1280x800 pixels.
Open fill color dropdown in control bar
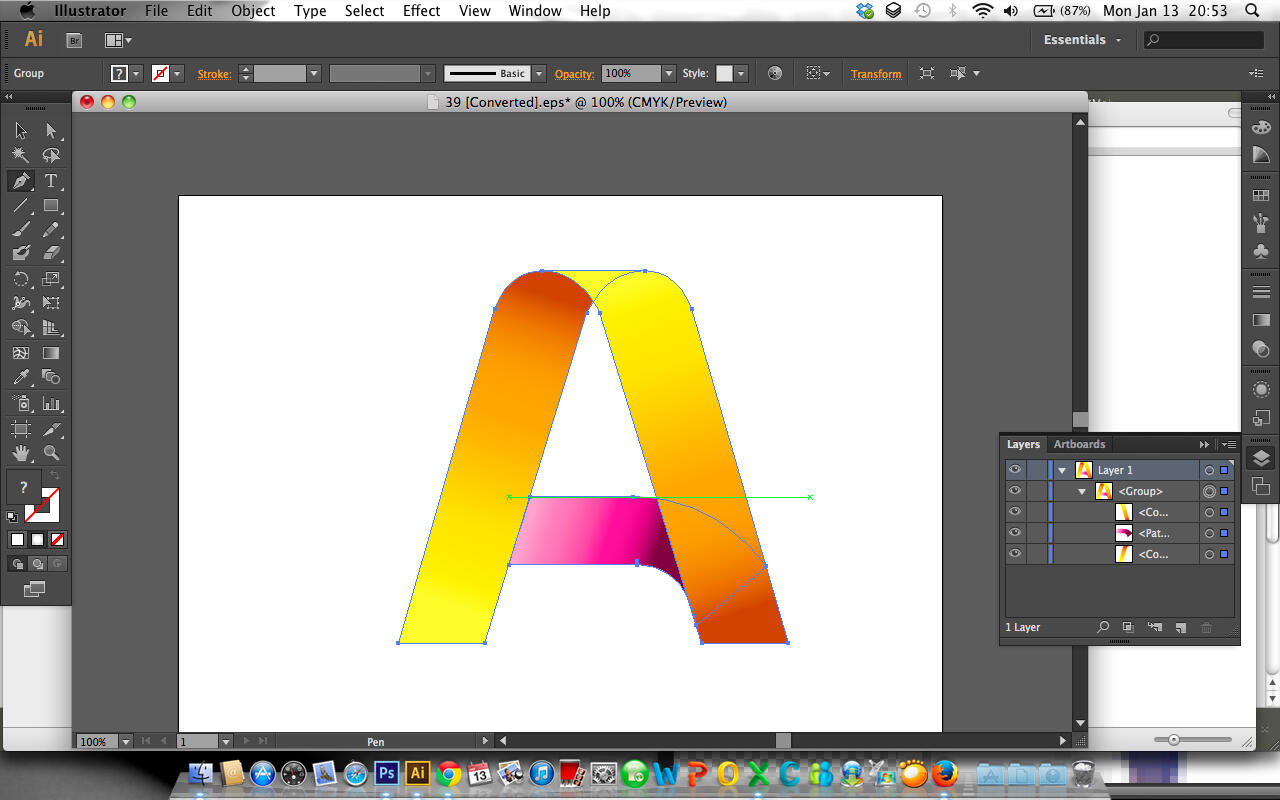(137, 74)
